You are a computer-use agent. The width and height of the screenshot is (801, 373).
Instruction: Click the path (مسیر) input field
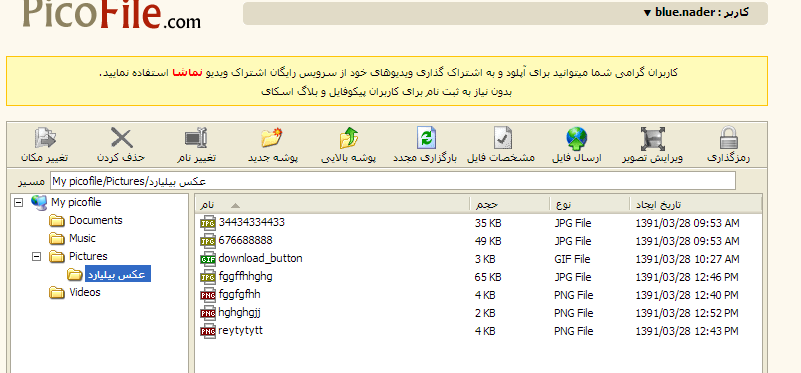393,181
